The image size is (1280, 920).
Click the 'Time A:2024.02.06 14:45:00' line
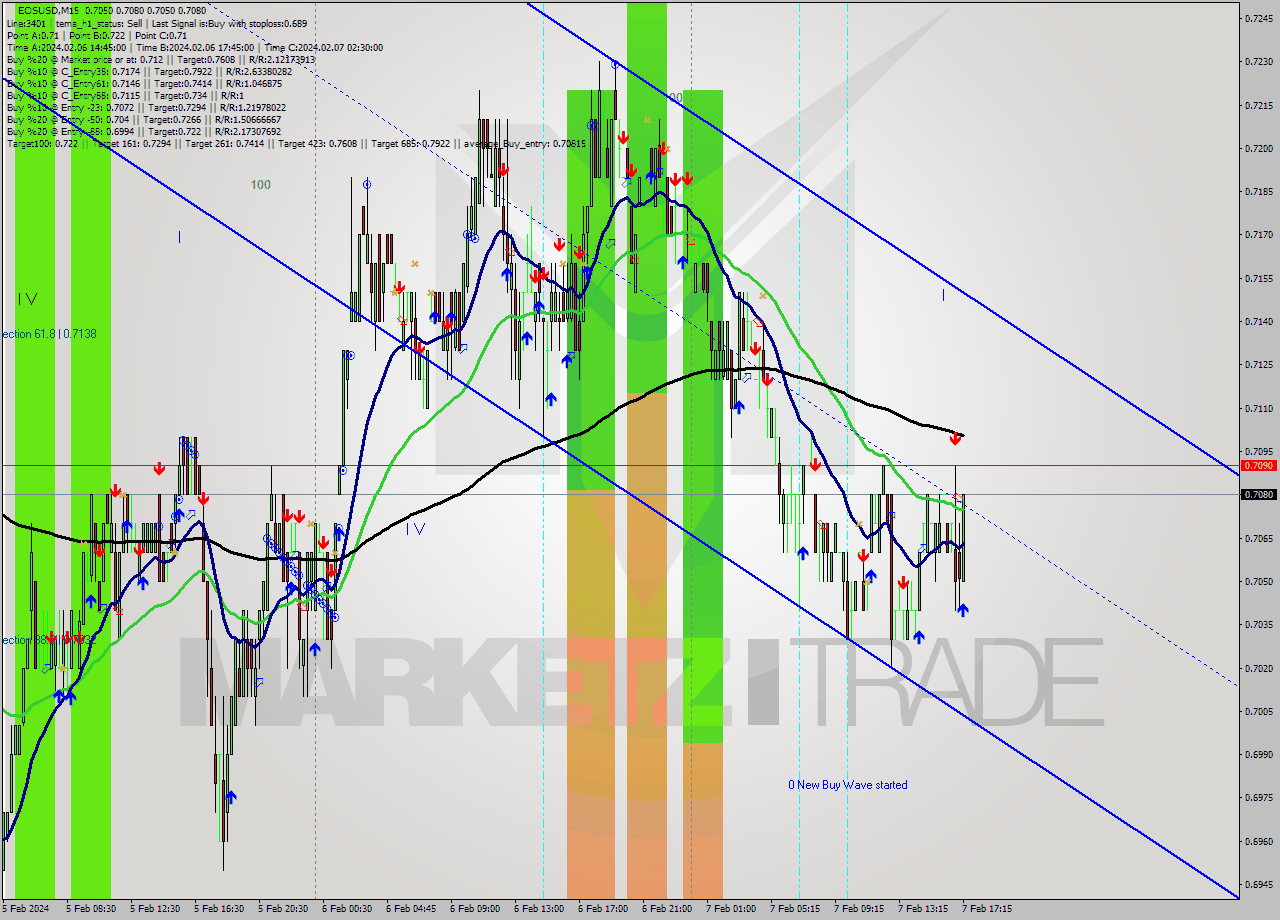tap(194, 47)
